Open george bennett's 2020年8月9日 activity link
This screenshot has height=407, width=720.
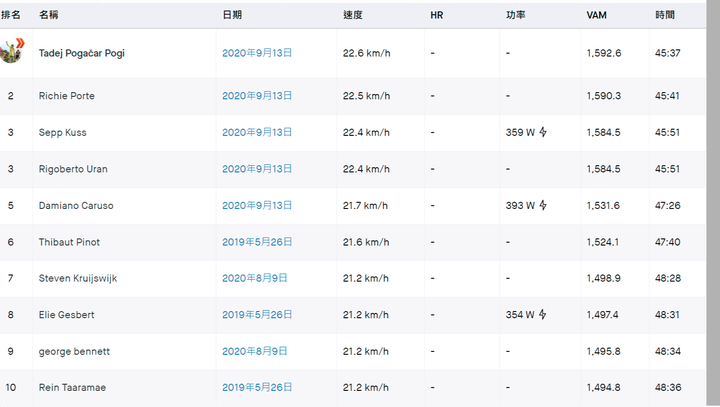255,351
